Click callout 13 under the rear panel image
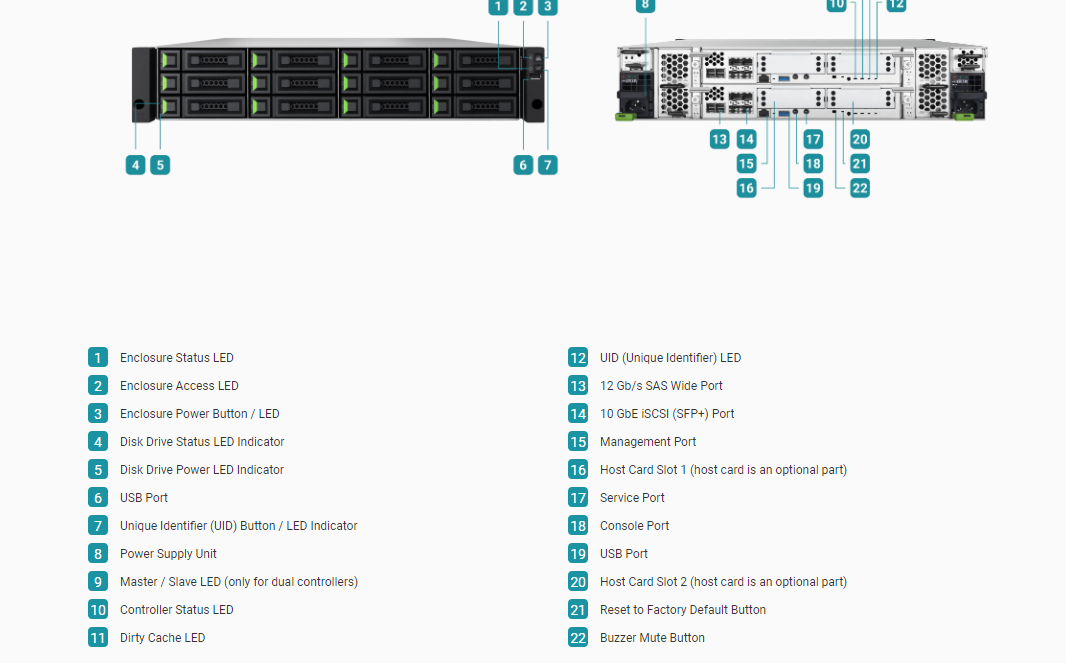The height and width of the screenshot is (663, 1066). (x=719, y=139)
